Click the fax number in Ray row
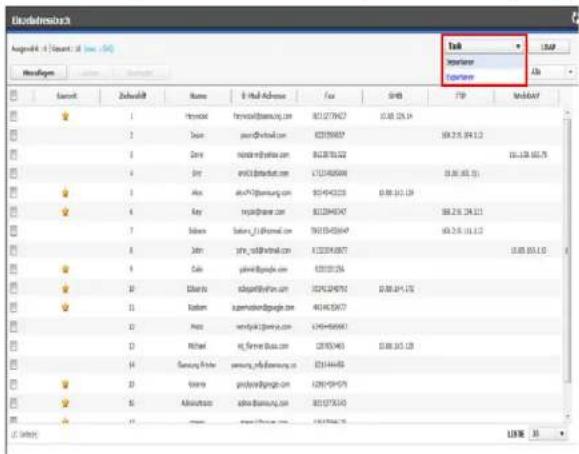The height and width of the screenshot is (454, 579). pos(329,212)
